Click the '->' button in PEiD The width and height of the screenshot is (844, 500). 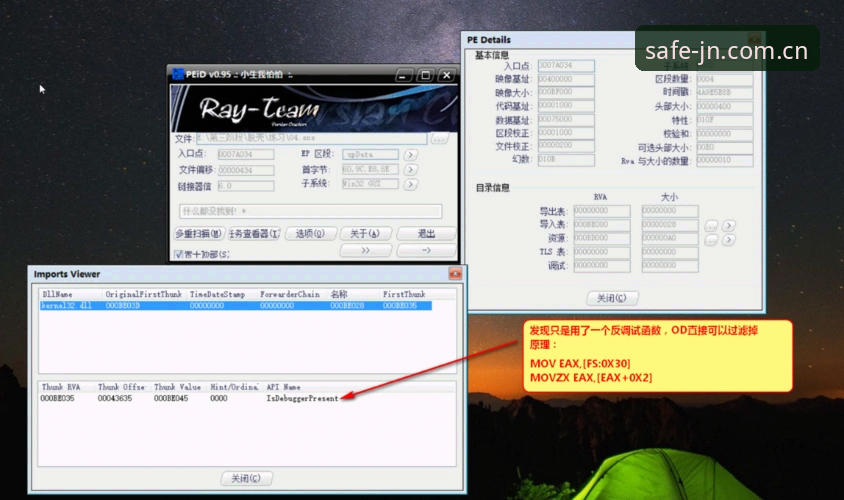pos(426,250)
